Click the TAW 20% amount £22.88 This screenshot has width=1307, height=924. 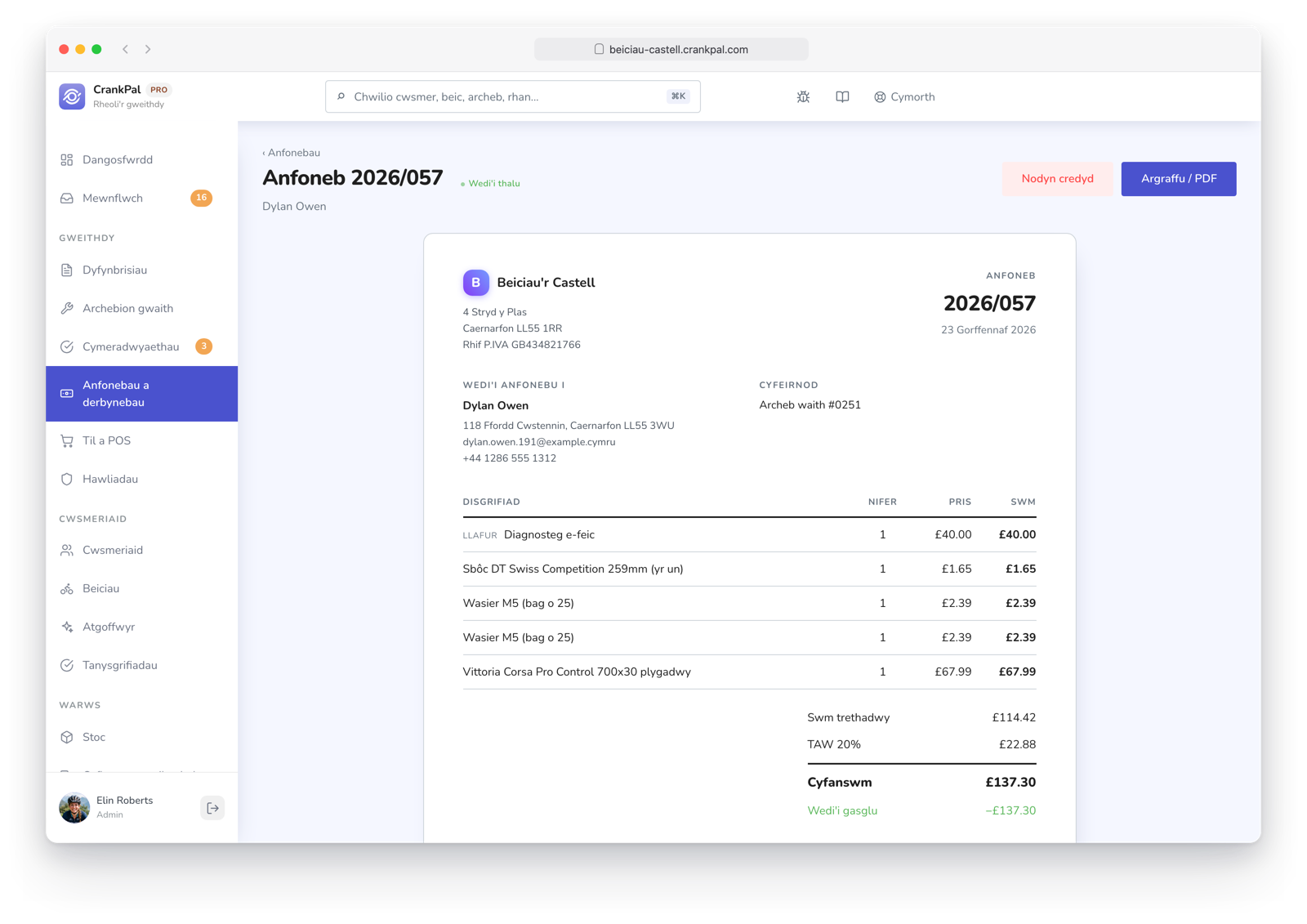click(1017, 745)
